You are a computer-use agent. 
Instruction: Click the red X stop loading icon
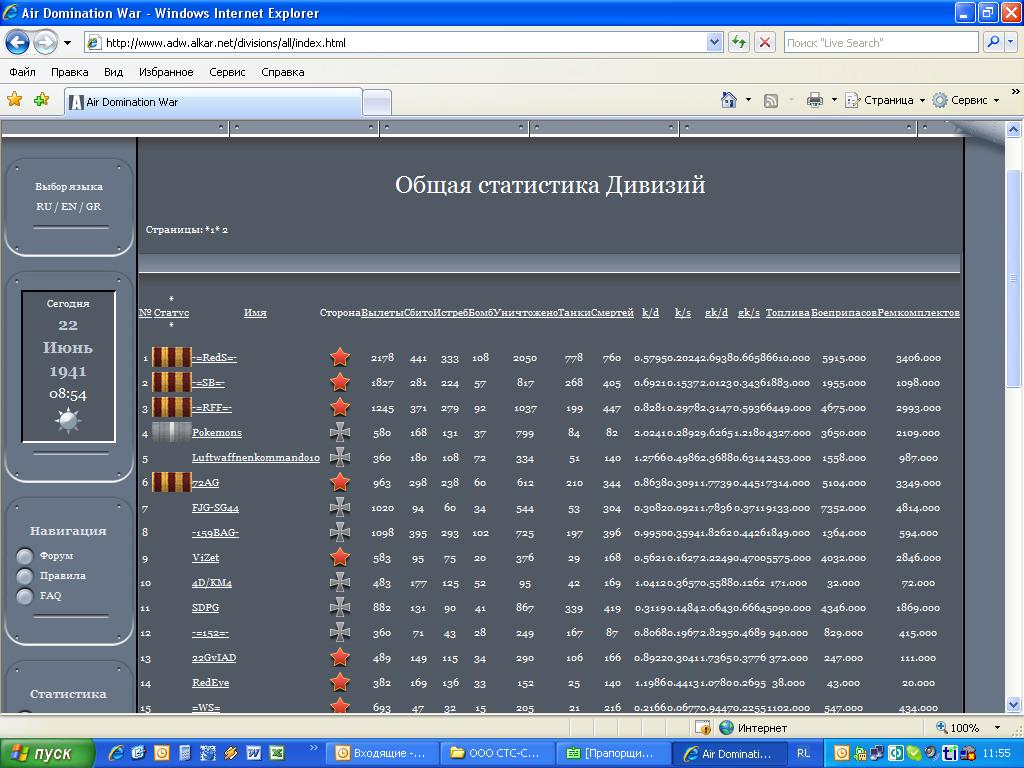coord(765,42)
